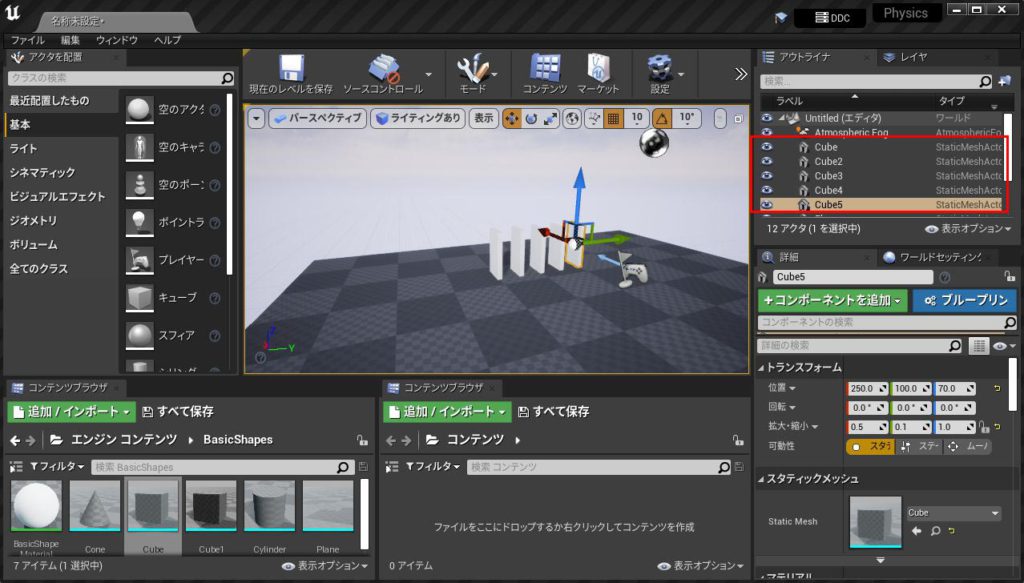Toggle sources panel in BasicShapes content browser

[x=16, y=467]
